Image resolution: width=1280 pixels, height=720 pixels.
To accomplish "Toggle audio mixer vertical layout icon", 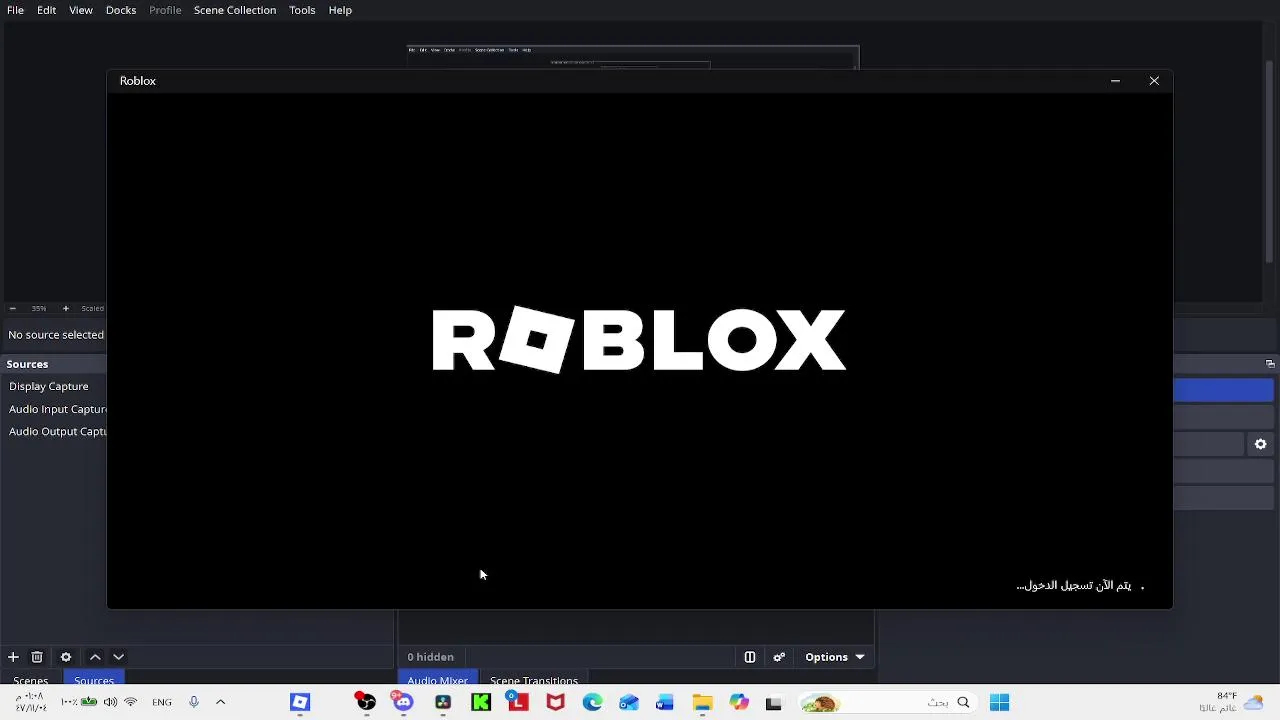I will (750, 657).
